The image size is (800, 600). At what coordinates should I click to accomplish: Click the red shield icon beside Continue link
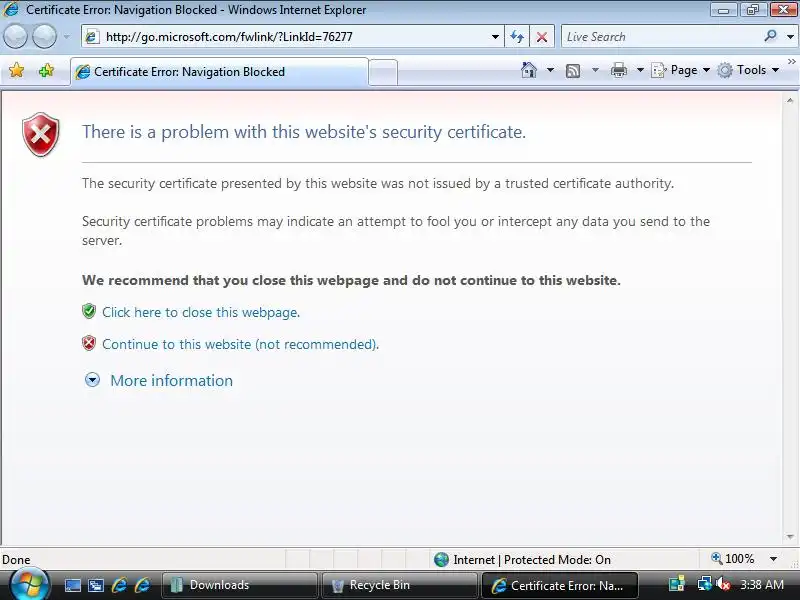point(89,343)
